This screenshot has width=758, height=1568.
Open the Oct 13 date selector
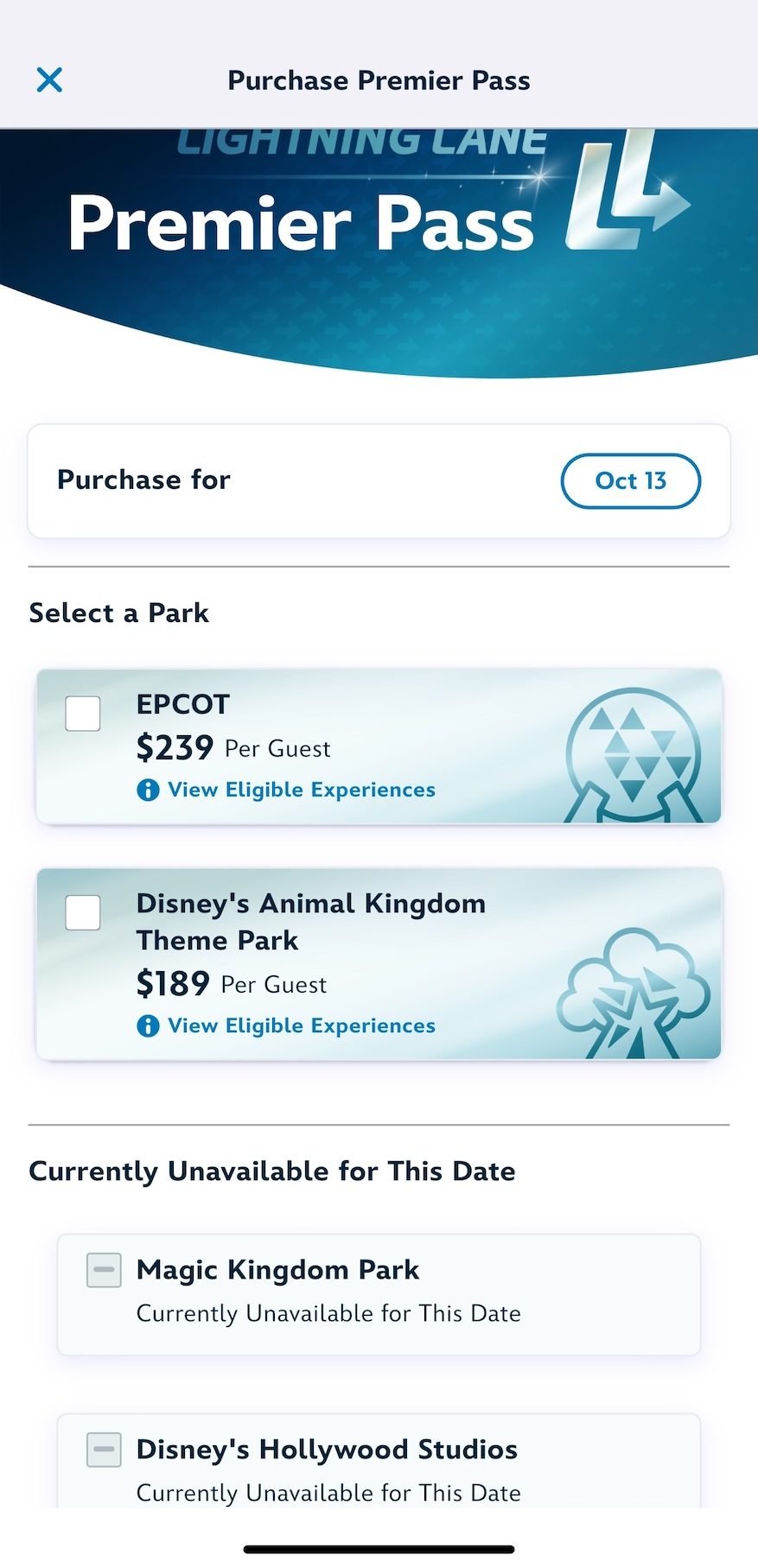click(x=630, y=481)
